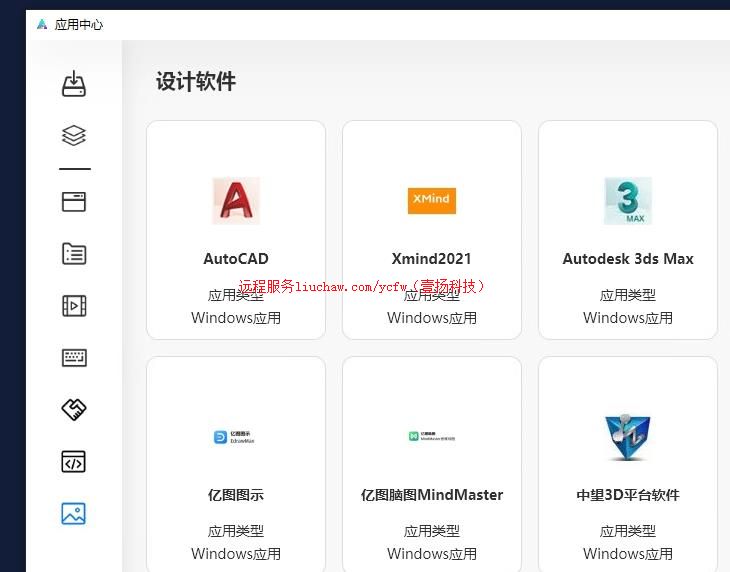Screen dimensions: 730x572
Task: Click 应用类型 label under Autodesk 3ds Max
Action: point(628,295)
